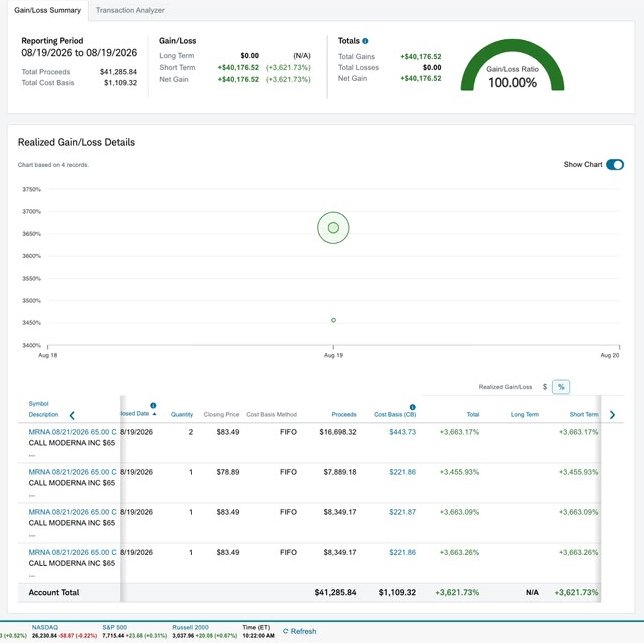Select the dollar sign Realized Gain/Loss view

[545, 387]
